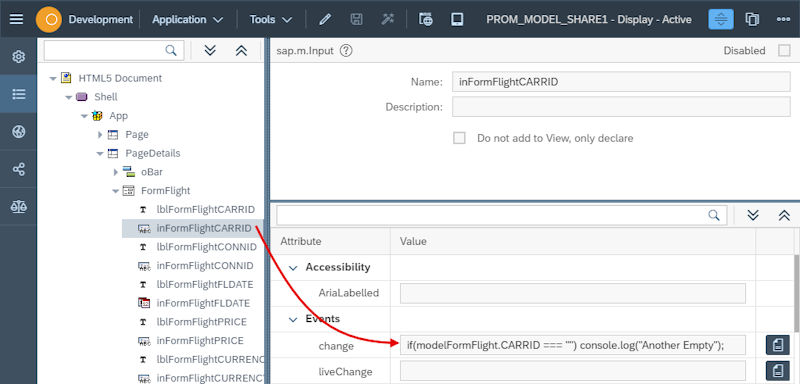Click the Name input field
Viewport: 800px width, 384px height.
(621, 82)
